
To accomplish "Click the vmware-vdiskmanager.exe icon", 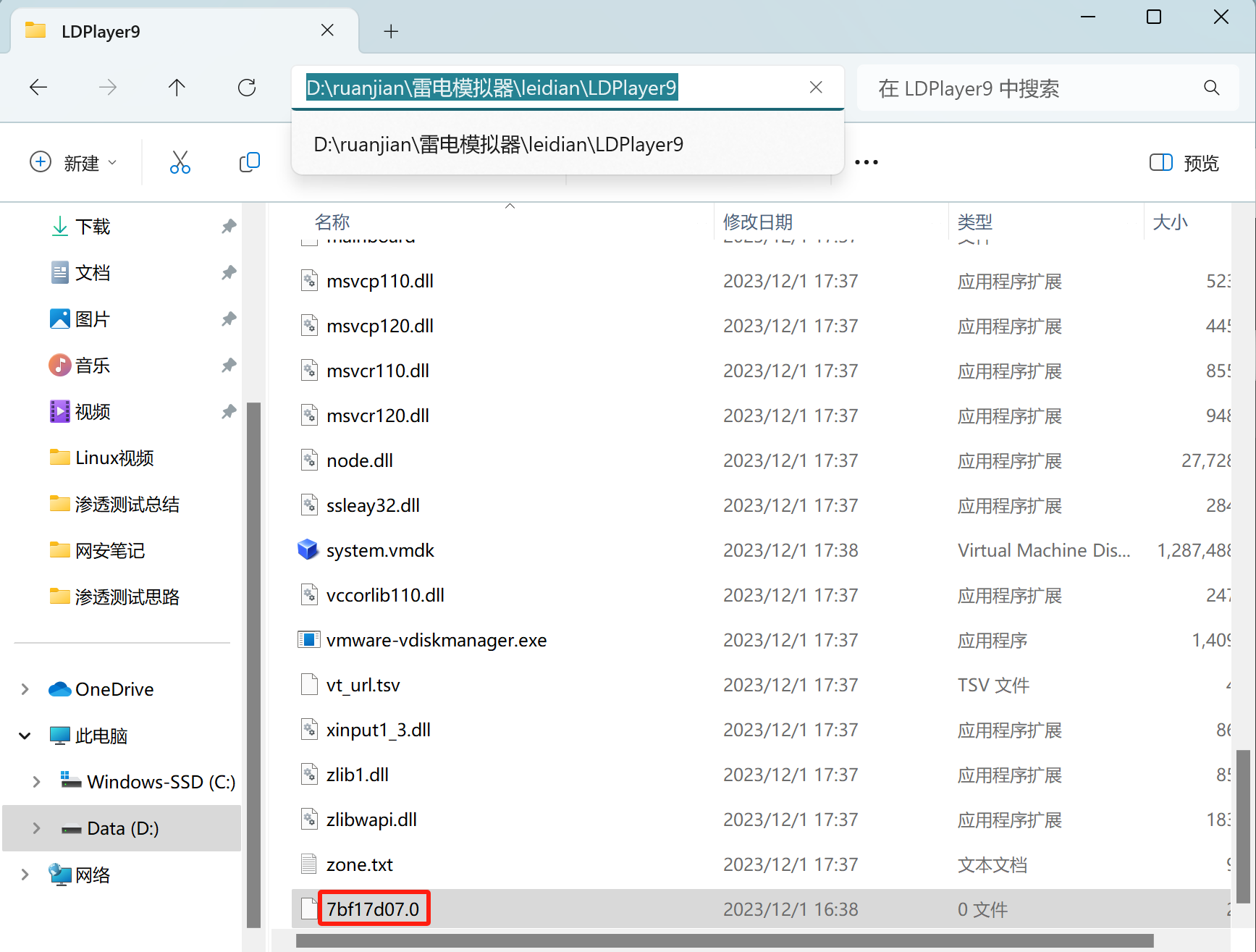I will pyautogui.click(x=308, y=640).
